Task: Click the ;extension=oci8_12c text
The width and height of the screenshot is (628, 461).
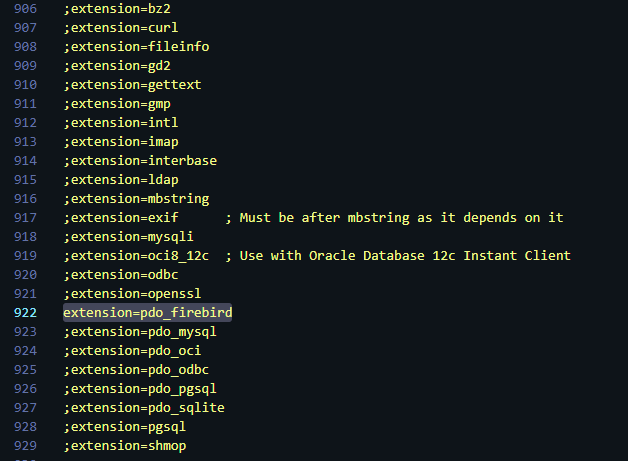Action: 136,256
